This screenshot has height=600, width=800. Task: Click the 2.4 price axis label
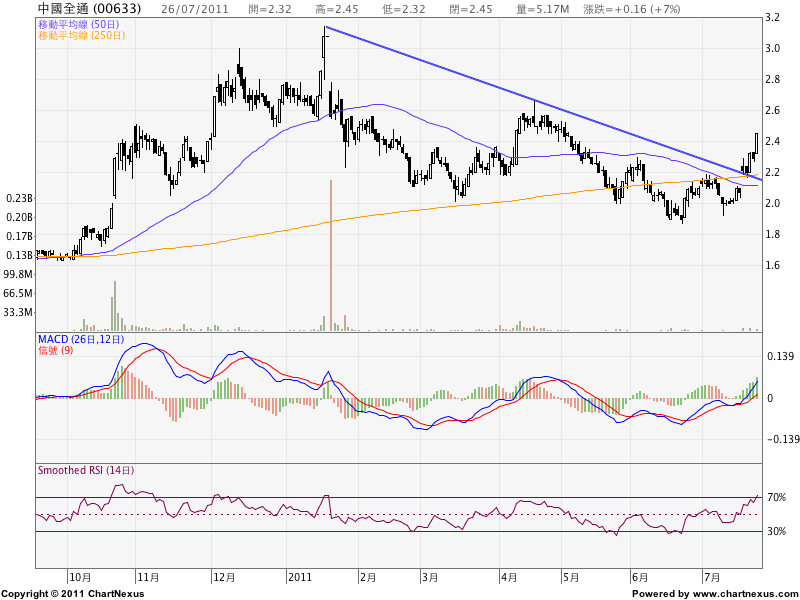772,141
